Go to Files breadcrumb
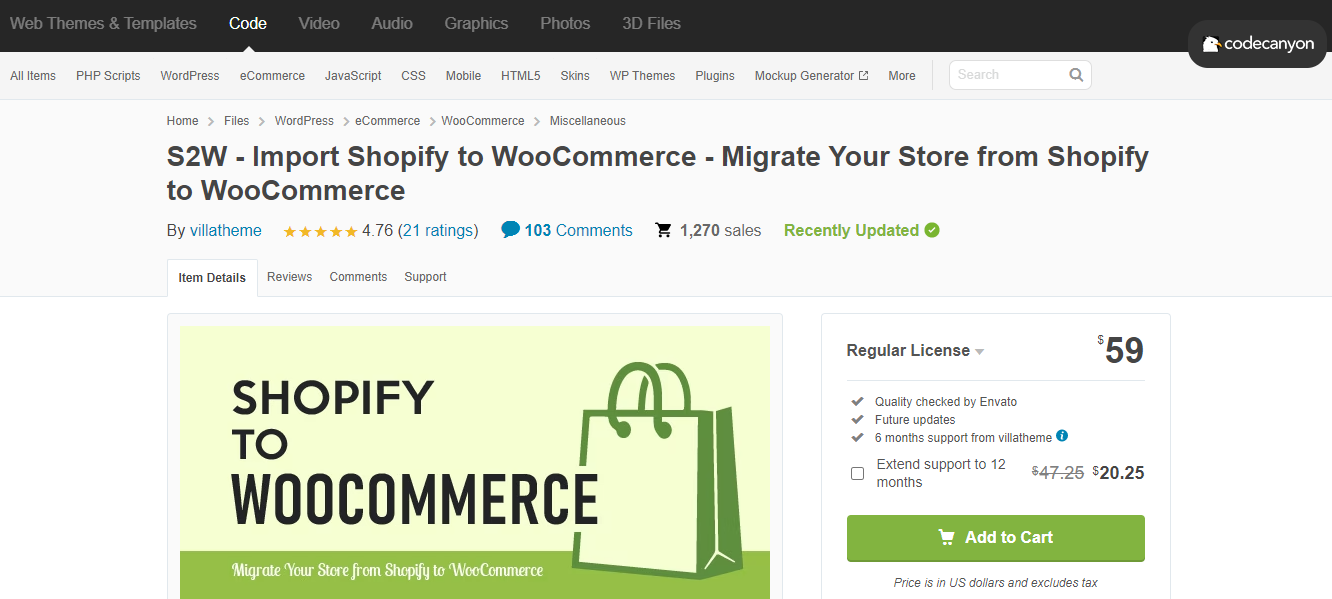Image resolution: width=1332 pixels, height=599 pixels. pyautogui.click(x=236, y=121)
